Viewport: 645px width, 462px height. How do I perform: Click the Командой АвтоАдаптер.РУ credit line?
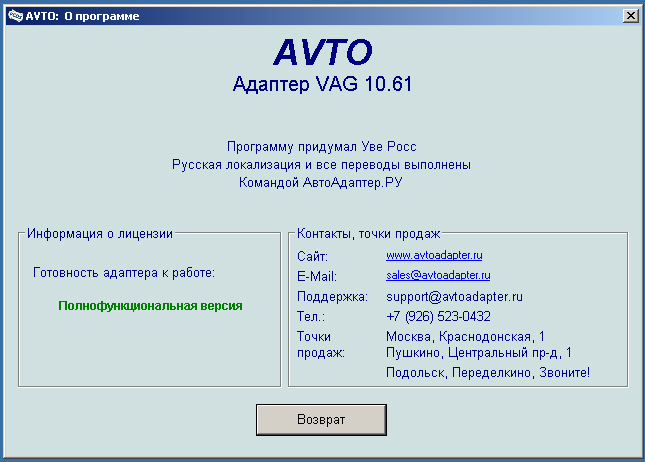click(x=320, y=182)
